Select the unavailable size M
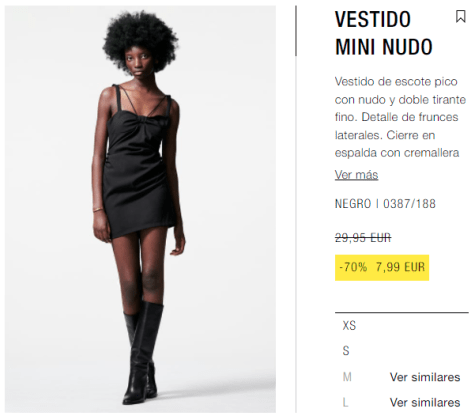 click(347, 377)
